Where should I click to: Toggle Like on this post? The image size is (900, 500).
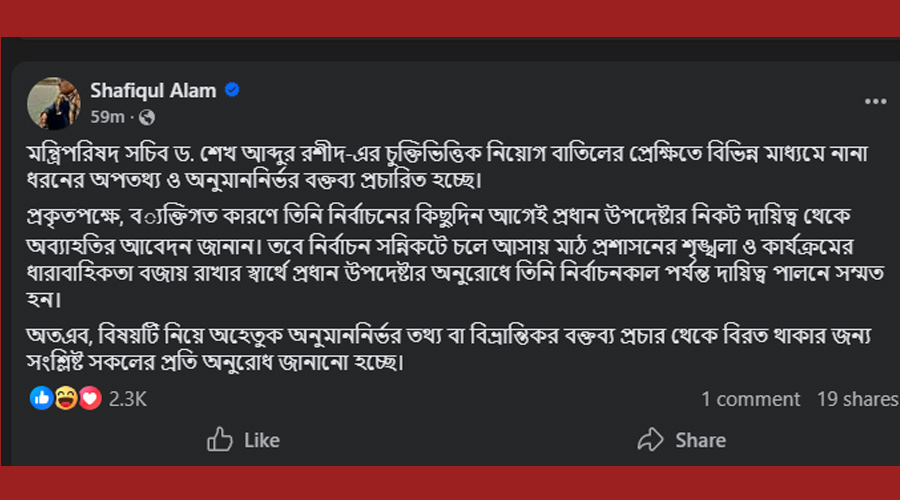244,439
